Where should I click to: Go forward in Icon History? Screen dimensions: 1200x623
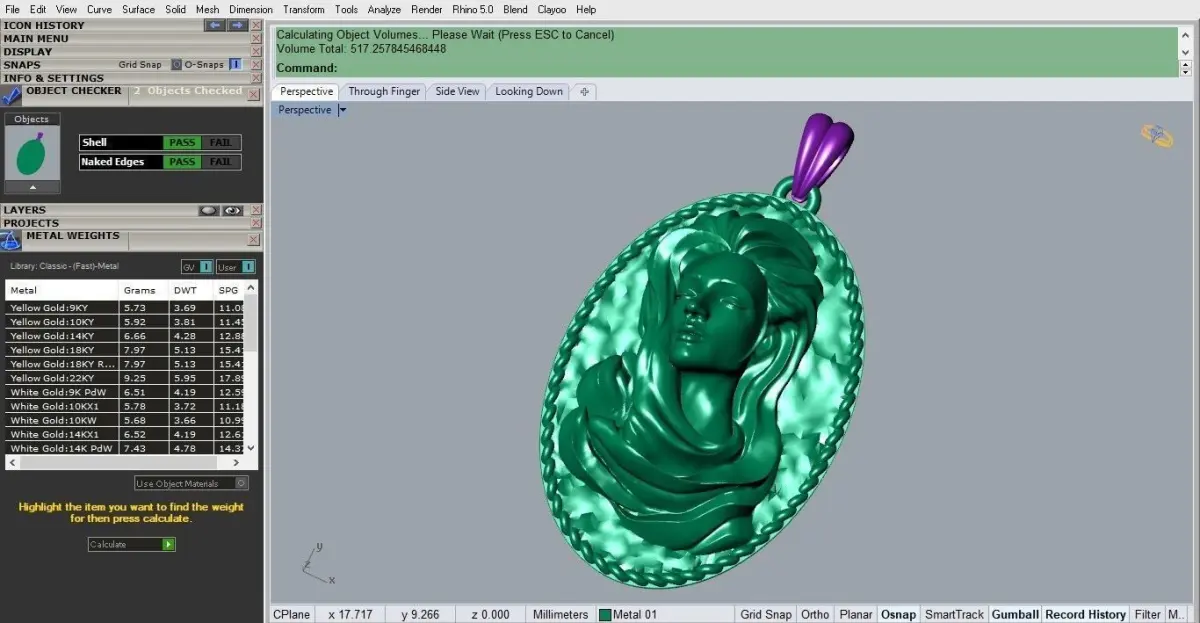237,25
